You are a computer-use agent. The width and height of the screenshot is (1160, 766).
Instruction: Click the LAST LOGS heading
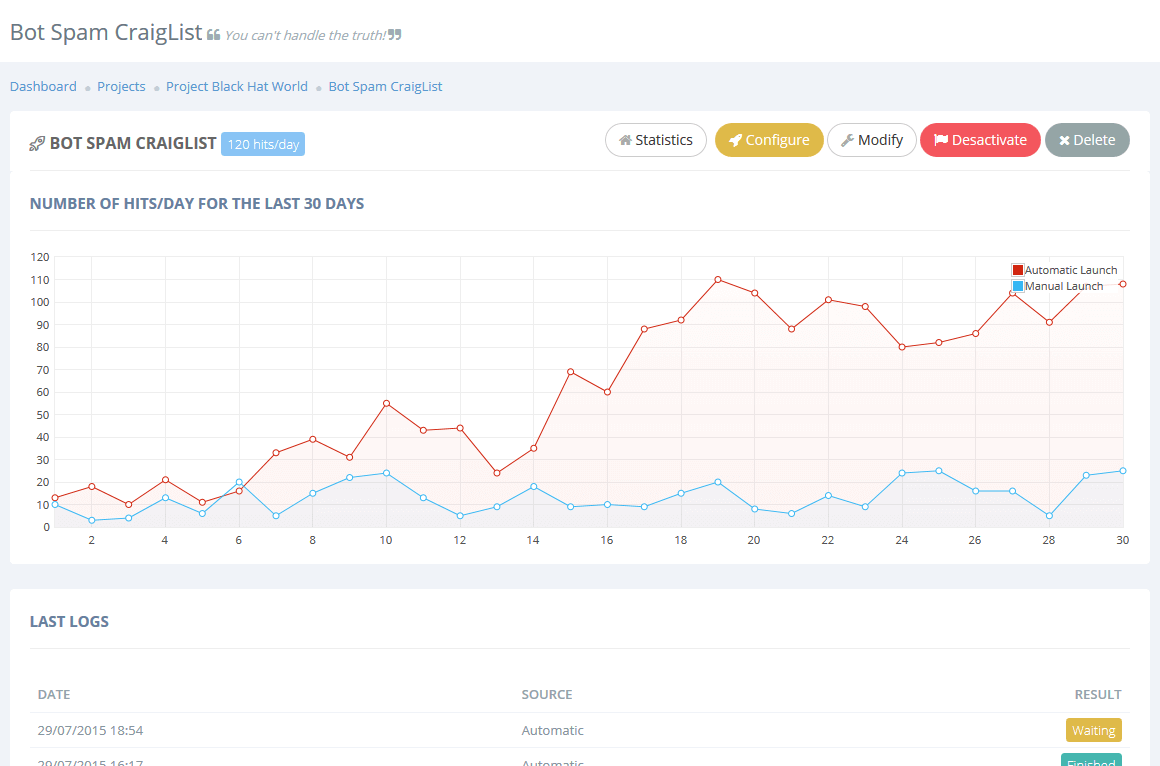tap(69, 622)
